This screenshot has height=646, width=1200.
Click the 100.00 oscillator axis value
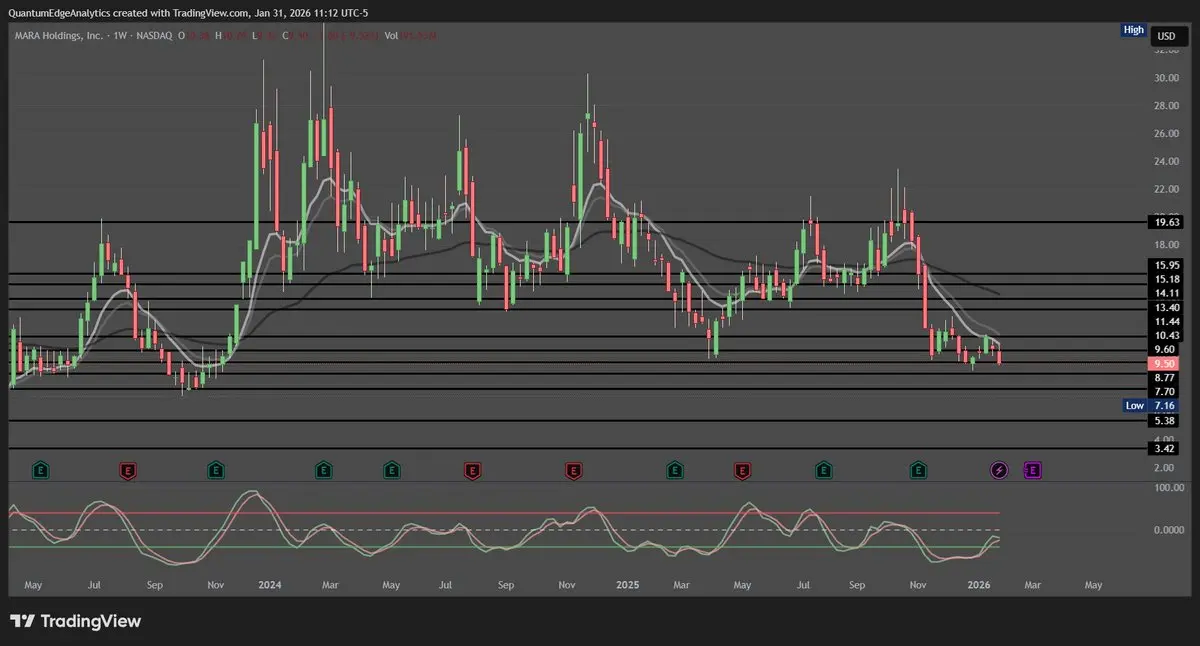[1168, 488]
